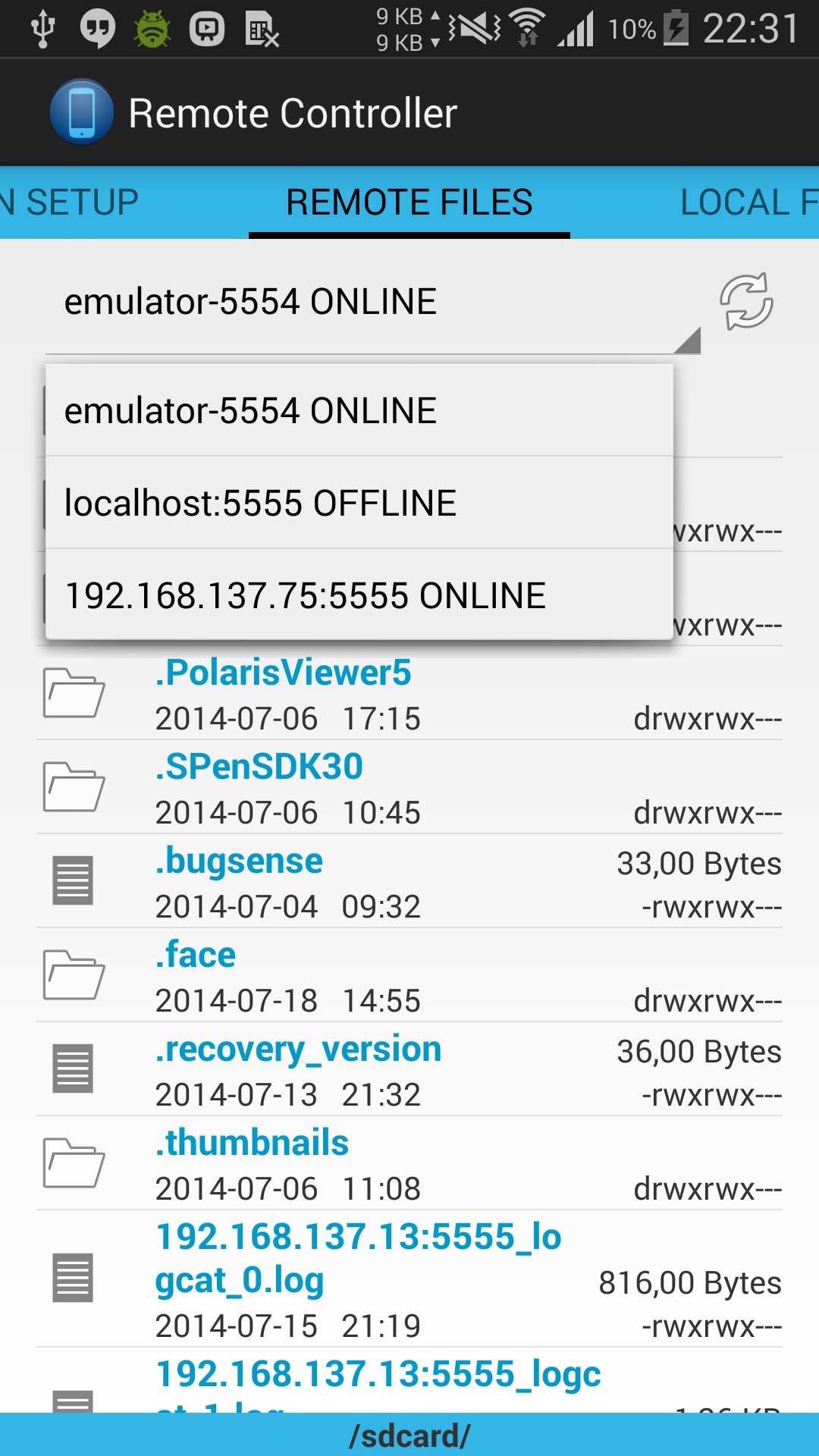819x1456 pixels.
Task: Tap the .bugsense file icon
Action: [x=73, y=880]
